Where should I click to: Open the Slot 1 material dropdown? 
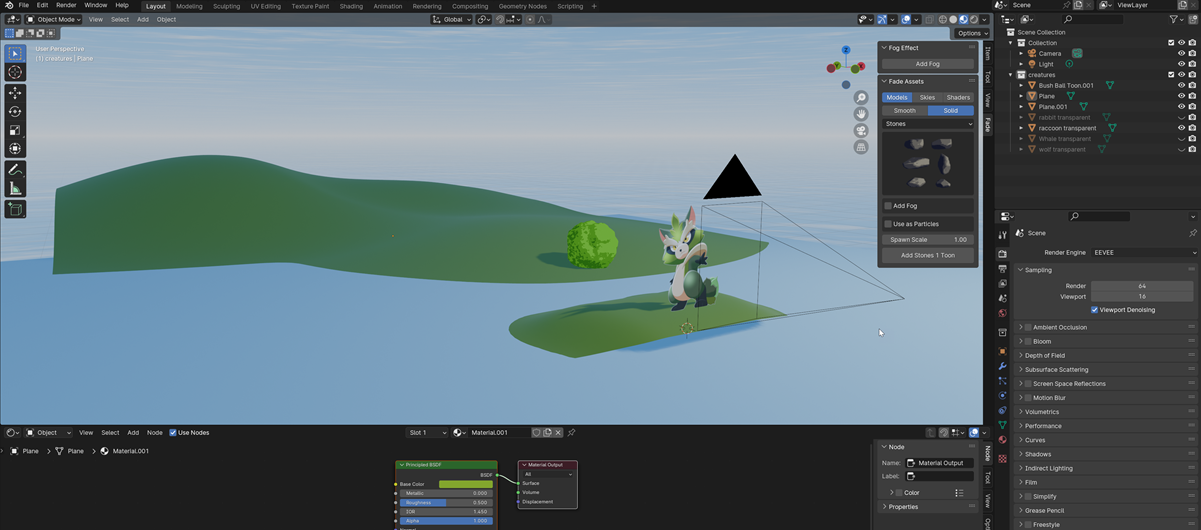(x=427, y=433)
